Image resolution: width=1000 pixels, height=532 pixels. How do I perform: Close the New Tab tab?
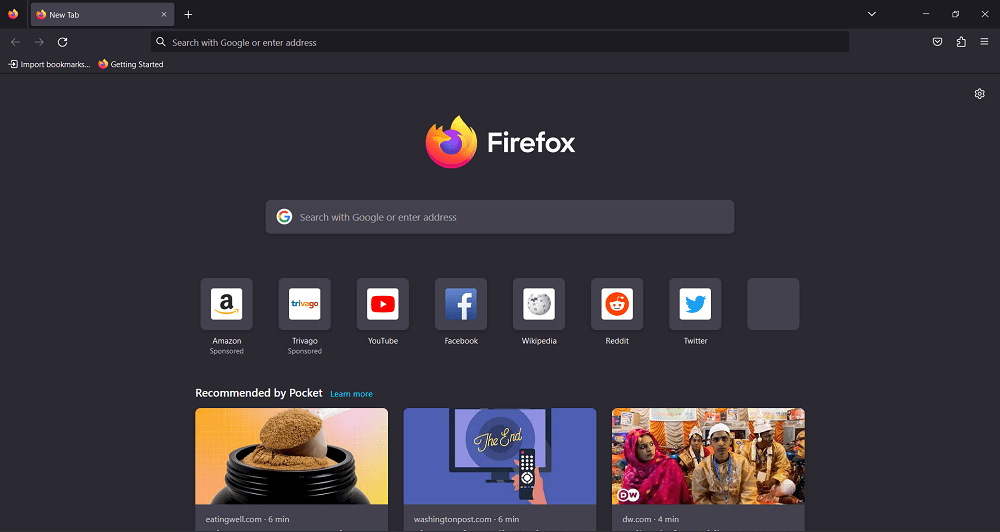tap(164, 15)
